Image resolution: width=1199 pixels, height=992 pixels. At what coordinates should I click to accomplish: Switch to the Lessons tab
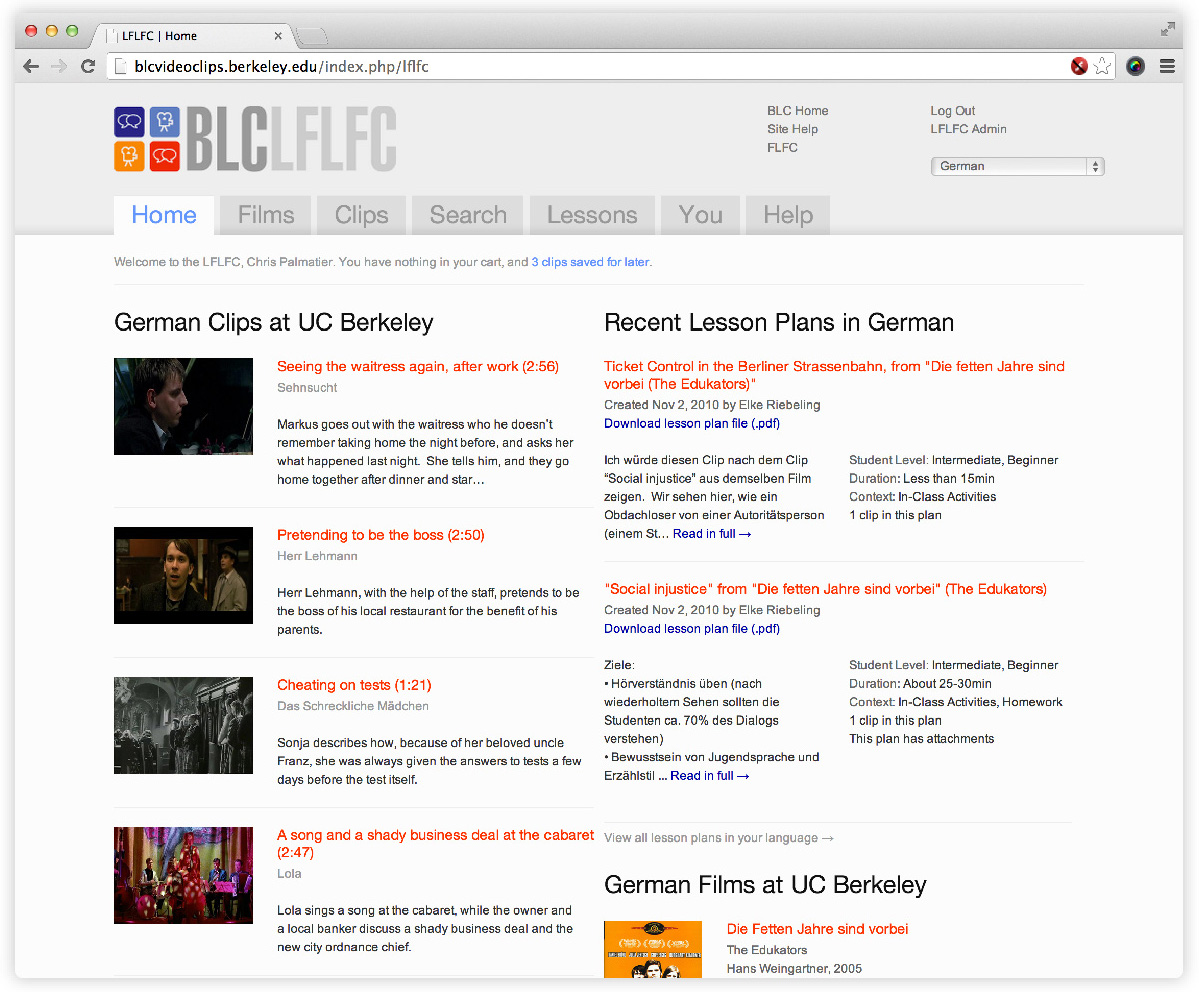coord(592,215)
